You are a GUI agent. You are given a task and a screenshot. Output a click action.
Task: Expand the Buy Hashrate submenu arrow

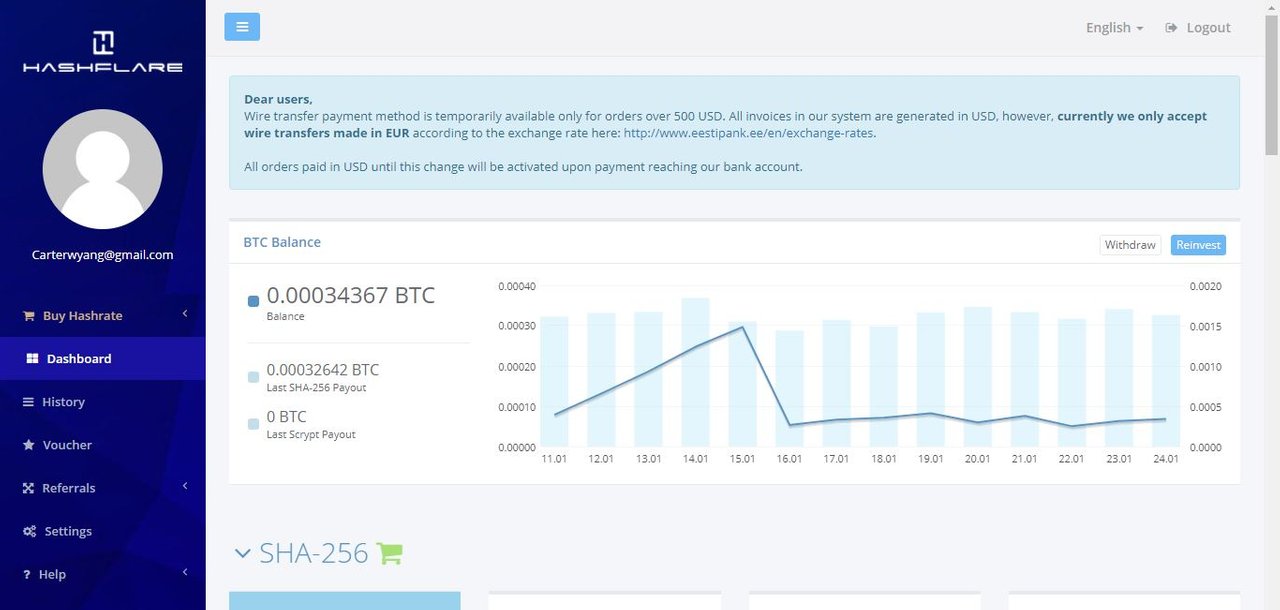pos(185,314)
